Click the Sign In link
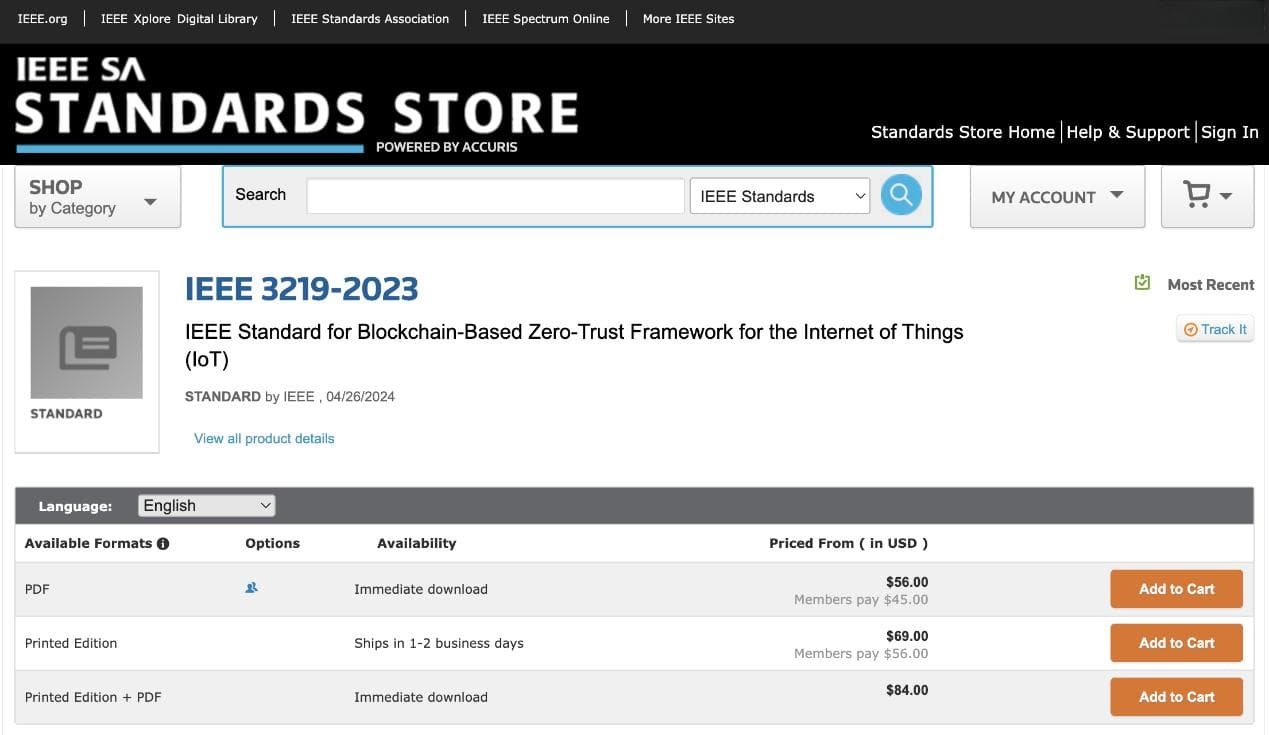The height and width of the screenshot is (735, 1269). click(1230, 132)
